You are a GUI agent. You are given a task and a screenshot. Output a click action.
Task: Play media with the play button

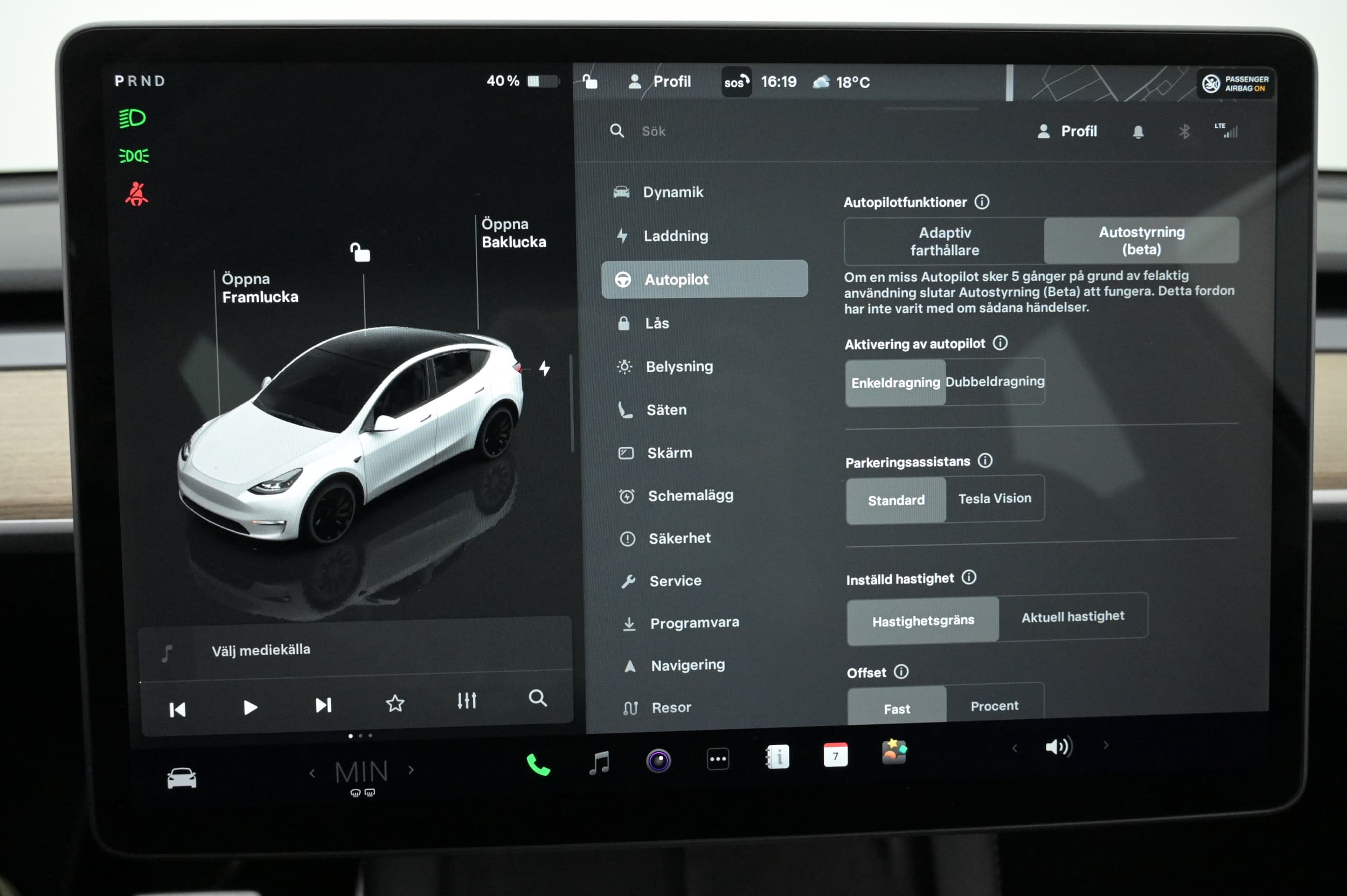[x=250, y=707]
